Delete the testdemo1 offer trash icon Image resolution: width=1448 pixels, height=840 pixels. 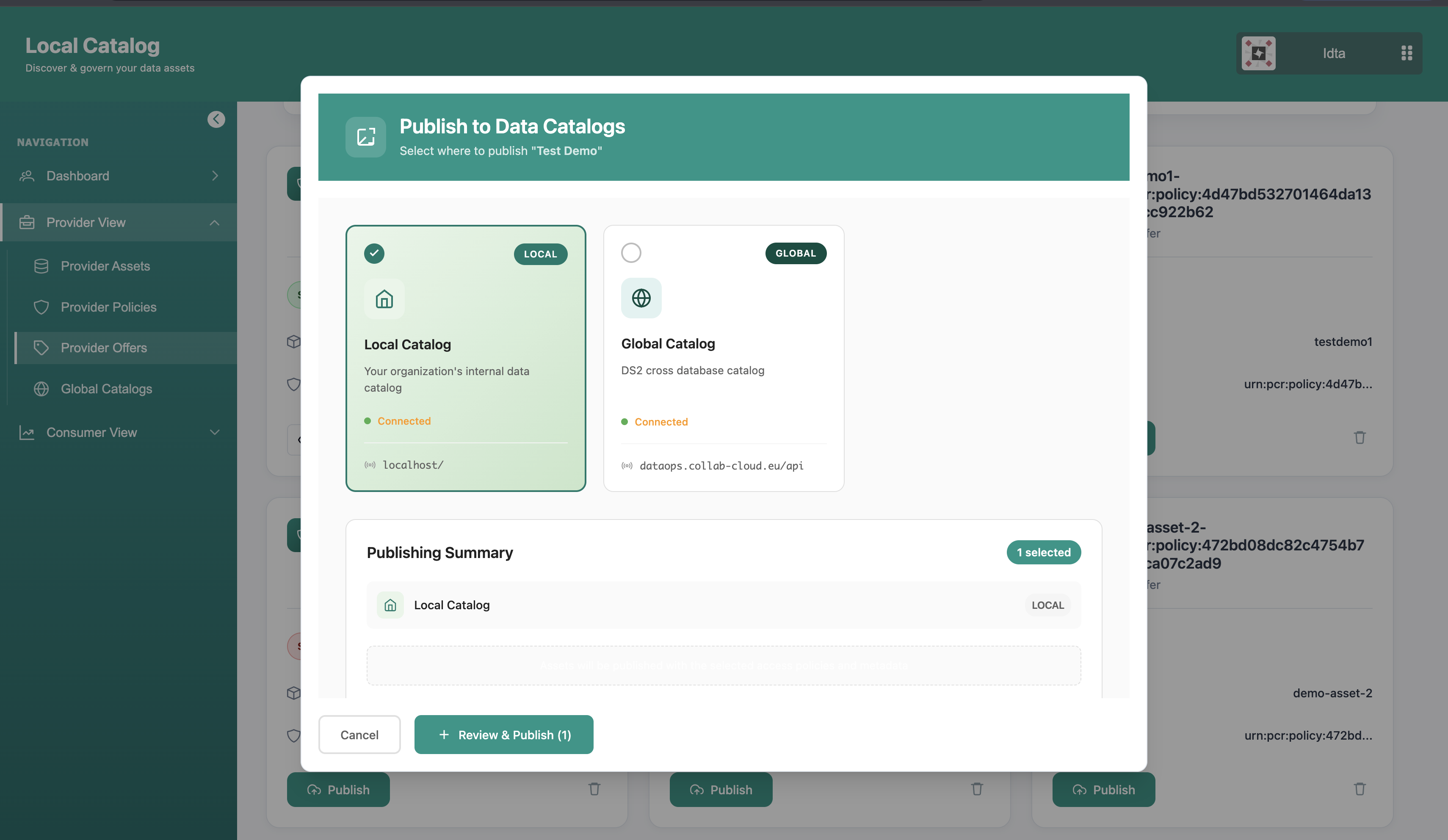point(1360,437)
